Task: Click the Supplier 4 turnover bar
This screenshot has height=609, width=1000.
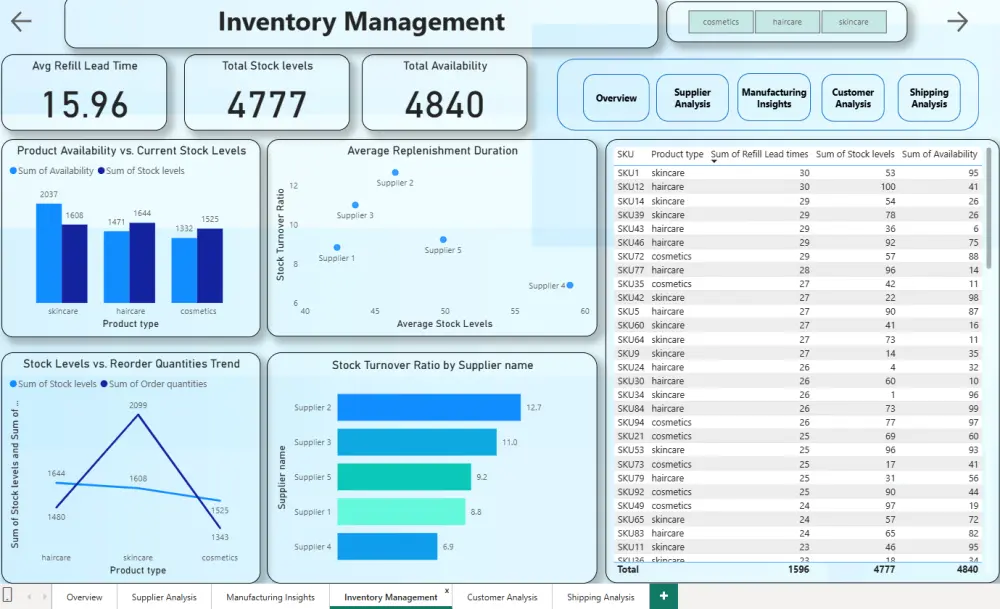Action: [387, 547]
